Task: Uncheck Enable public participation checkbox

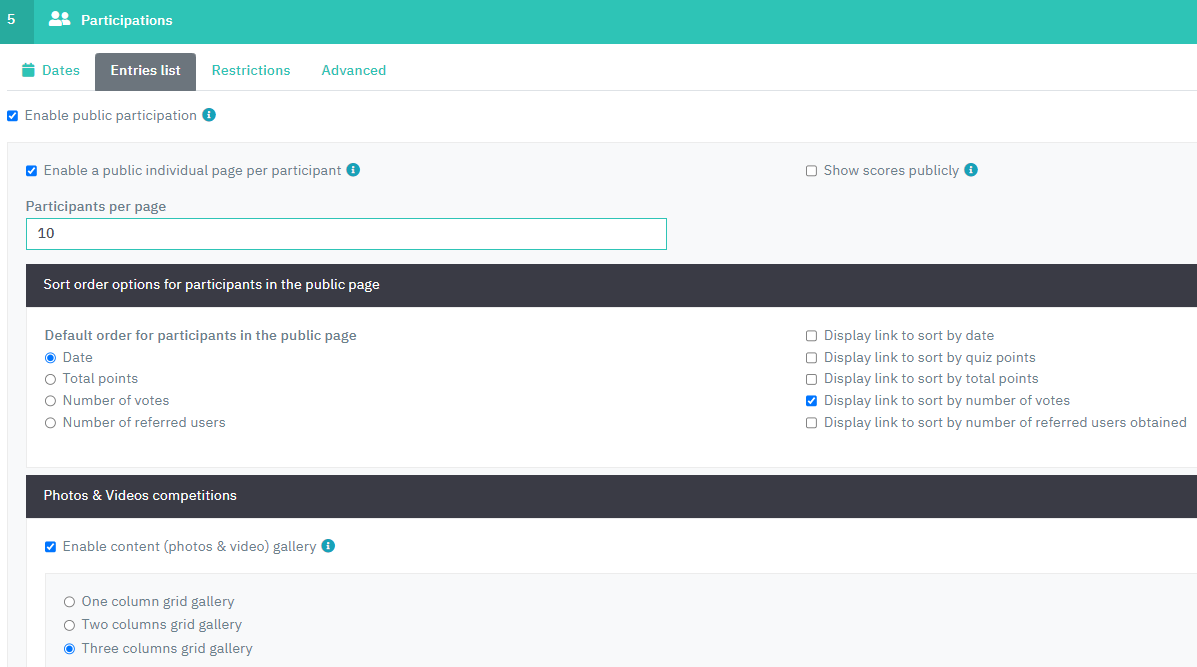Action: coord(12,116)
